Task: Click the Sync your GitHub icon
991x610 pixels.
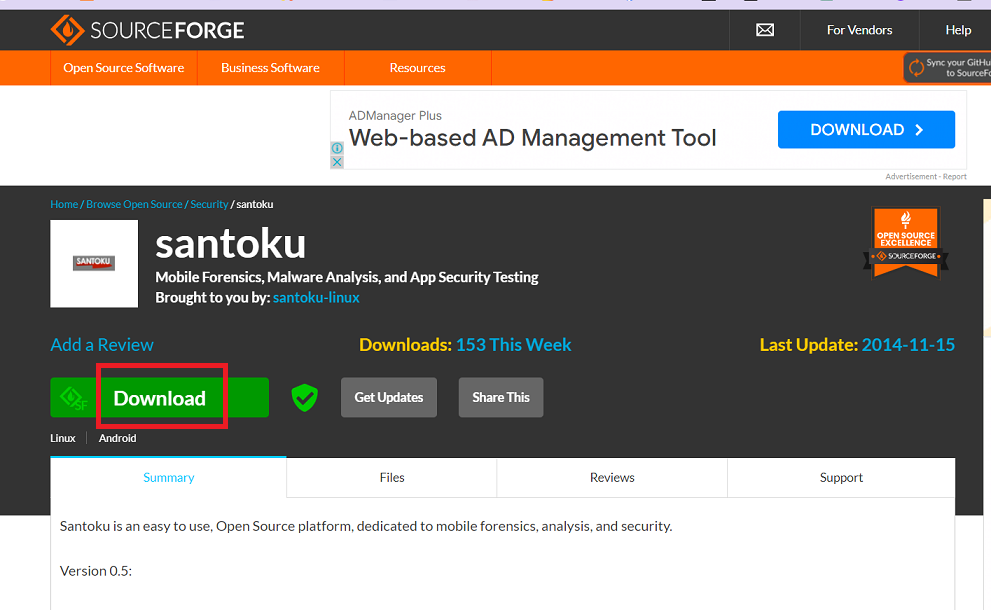Action: click(916, 68)
